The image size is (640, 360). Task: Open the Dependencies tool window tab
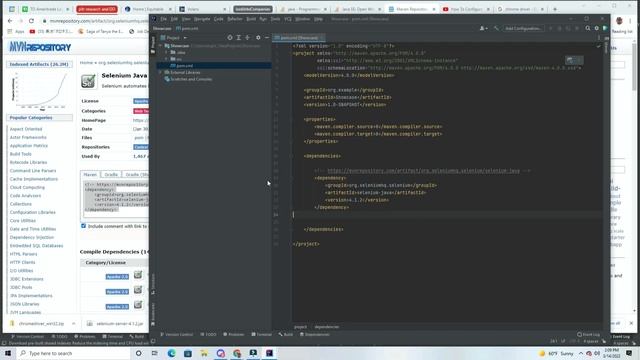click(x=315, y=334)
